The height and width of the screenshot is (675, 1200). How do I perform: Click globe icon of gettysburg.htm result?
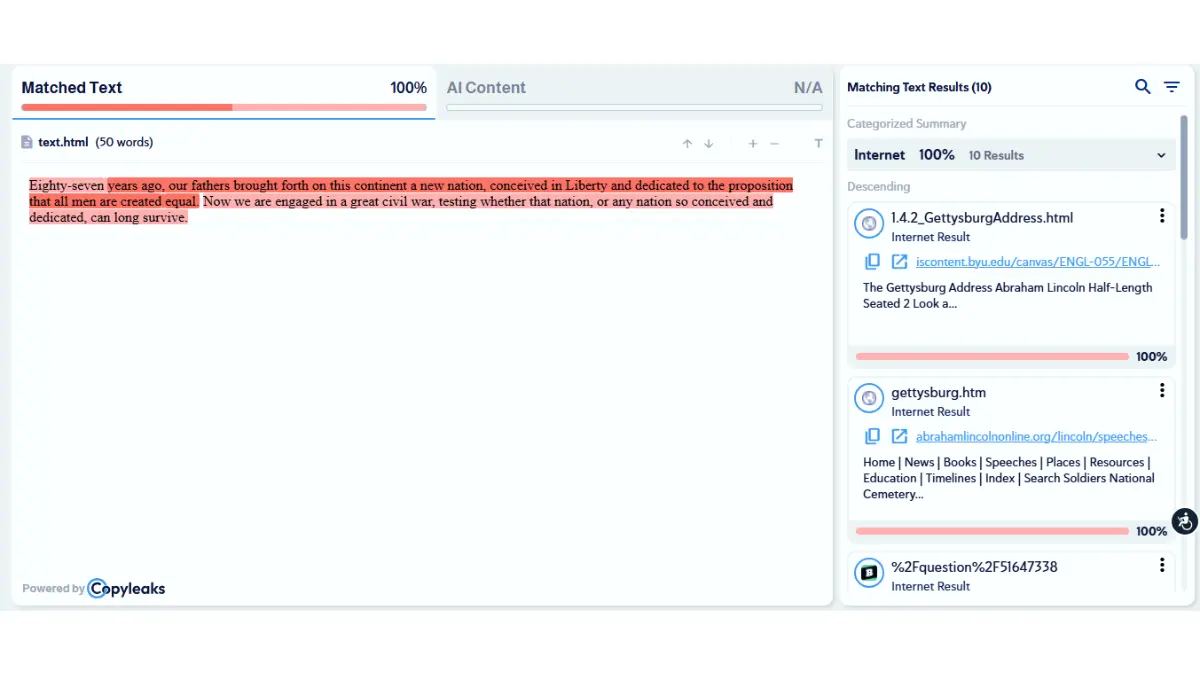point(869,399)
